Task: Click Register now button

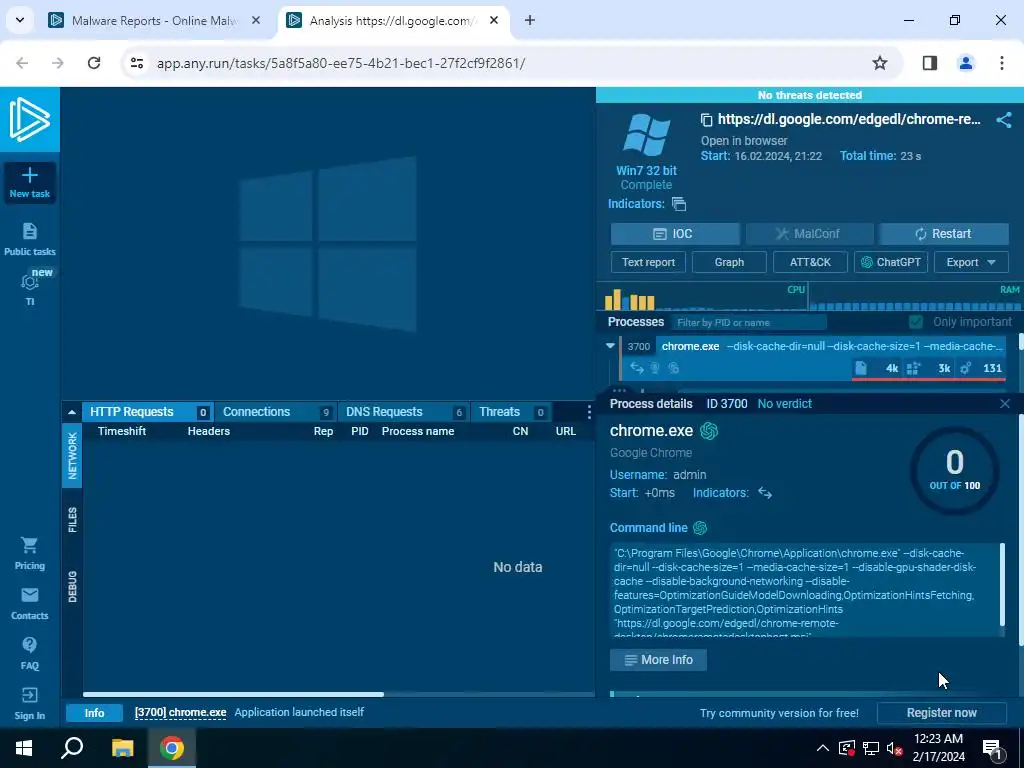Action: (941, 712)
